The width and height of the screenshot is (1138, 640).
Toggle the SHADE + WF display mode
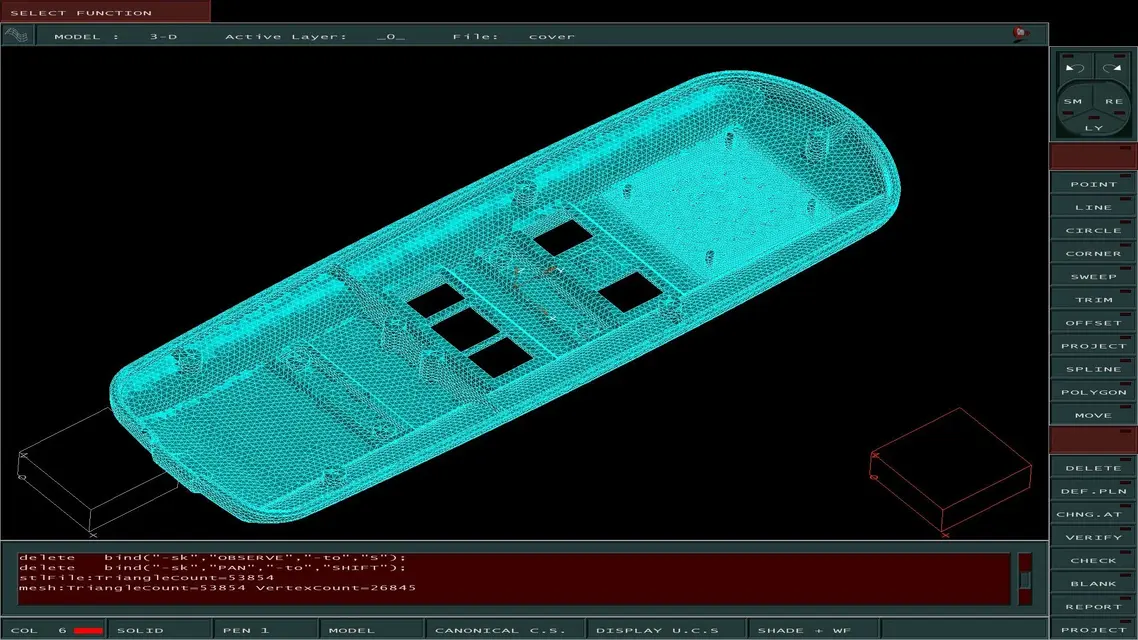[x=813, y=630]
